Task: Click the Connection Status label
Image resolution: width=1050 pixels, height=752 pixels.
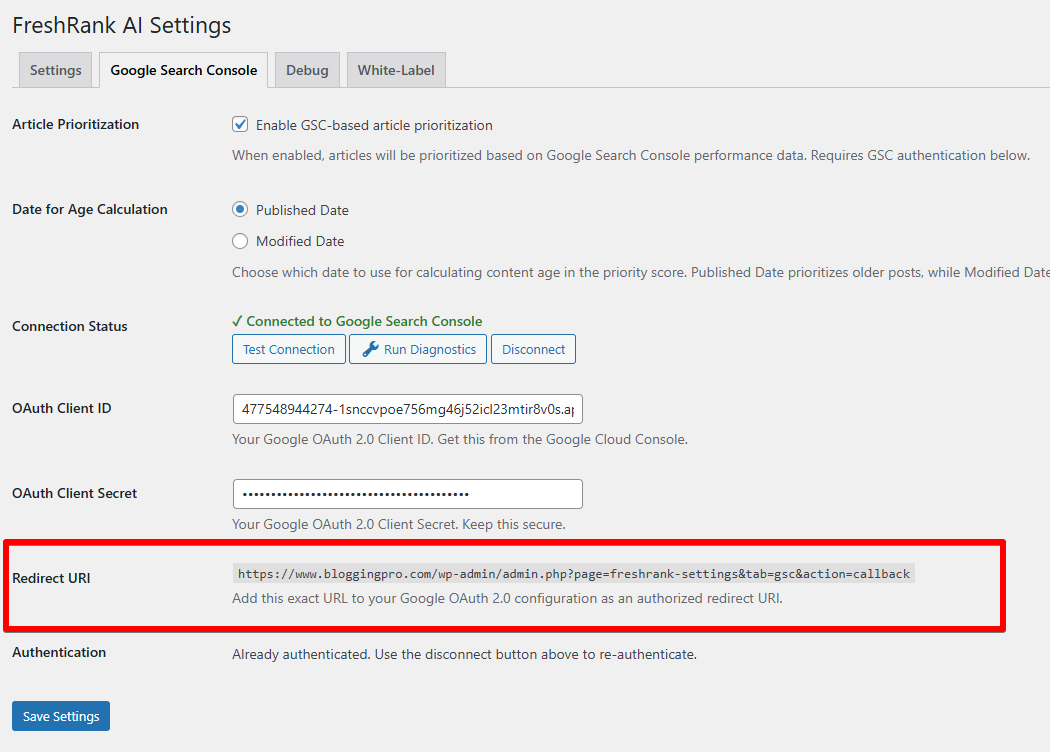Action: 70,326
